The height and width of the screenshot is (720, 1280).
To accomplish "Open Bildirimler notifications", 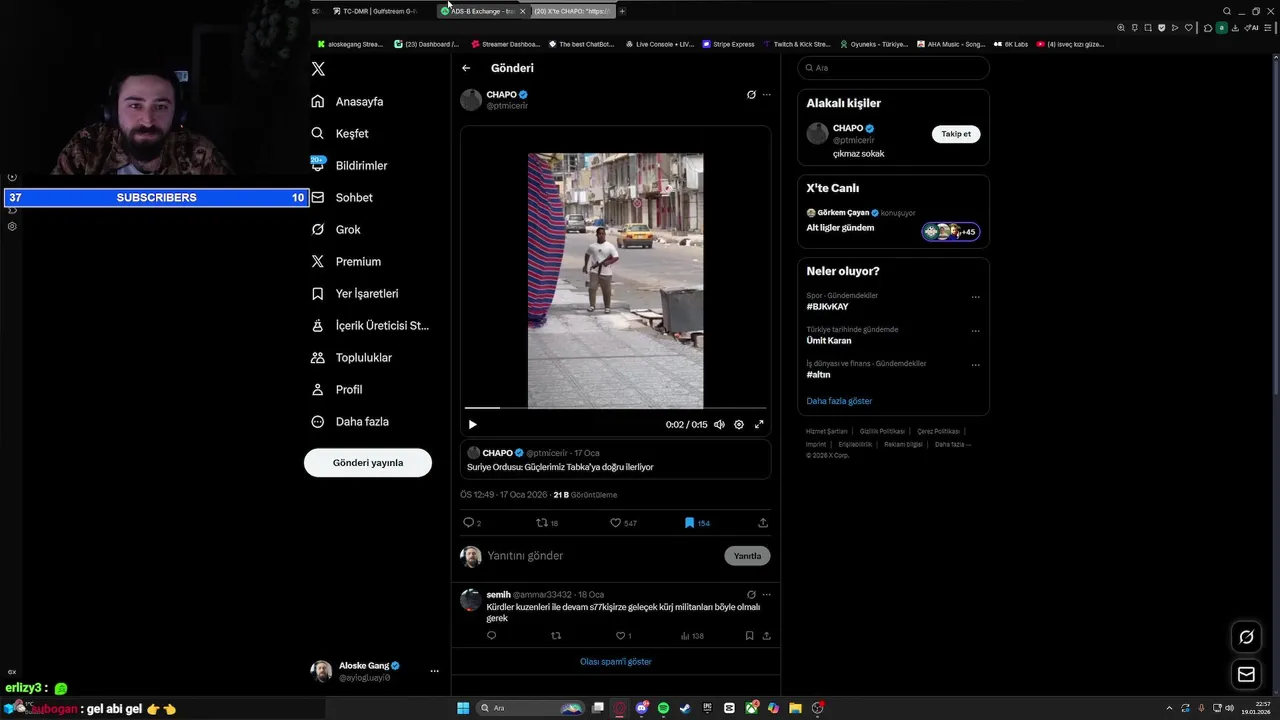I will 349,165.
